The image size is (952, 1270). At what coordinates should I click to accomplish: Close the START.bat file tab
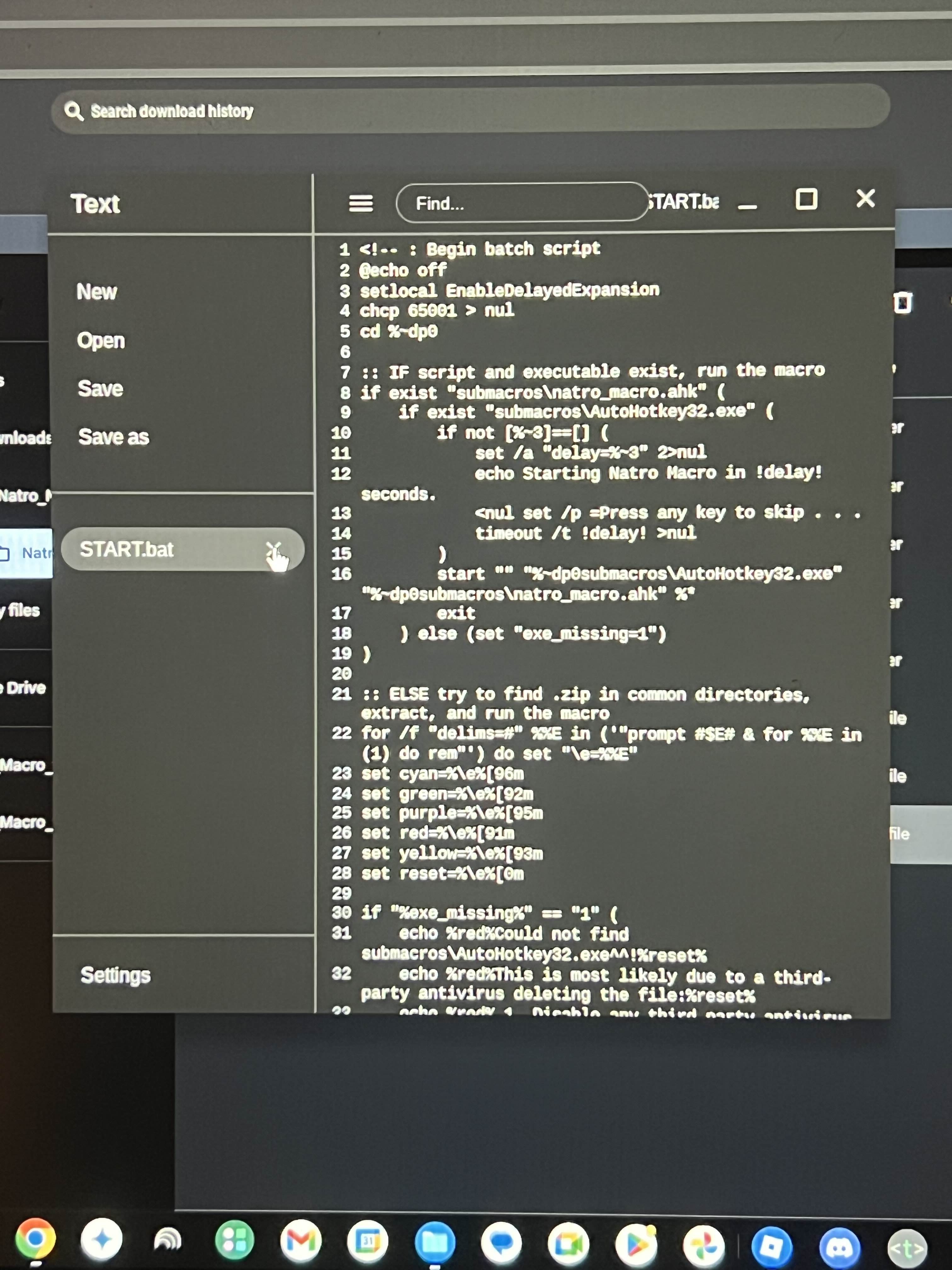pyautogui.click(x=274, y=548)
